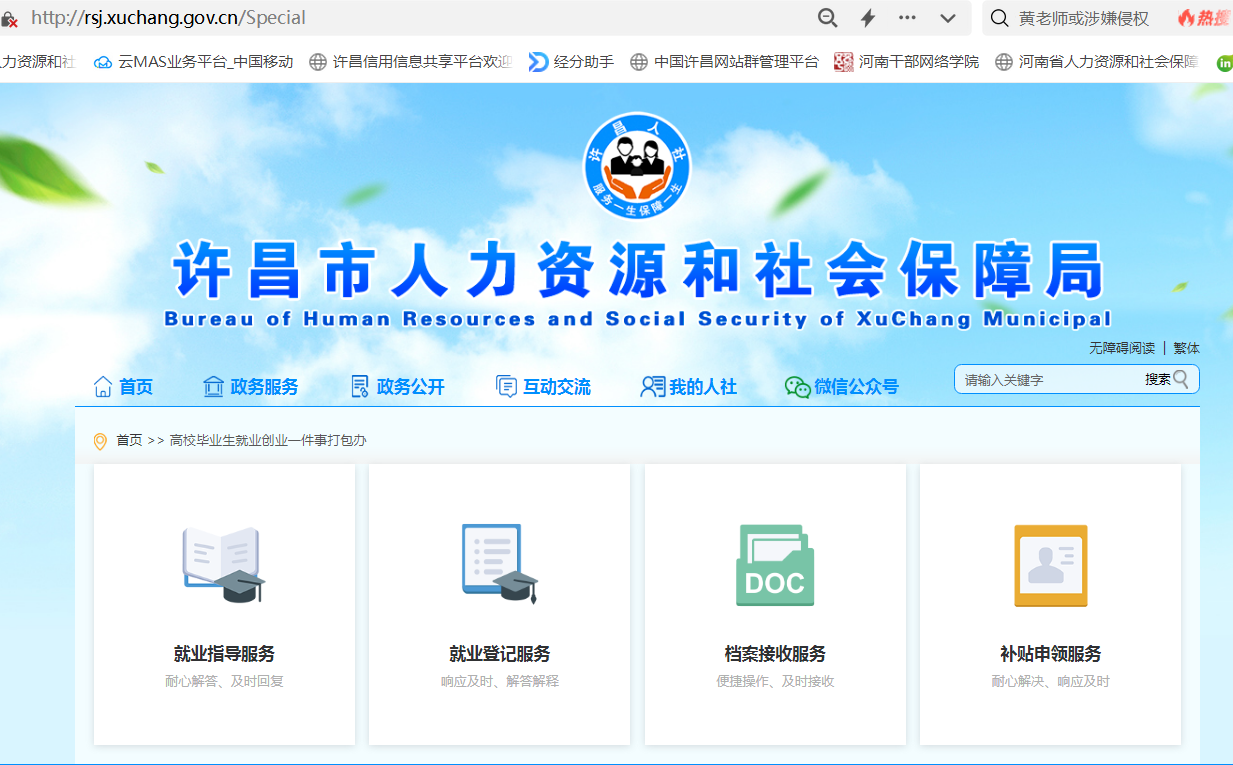
Task: Open 我的人社 from navigation bar
Action: 689,387
